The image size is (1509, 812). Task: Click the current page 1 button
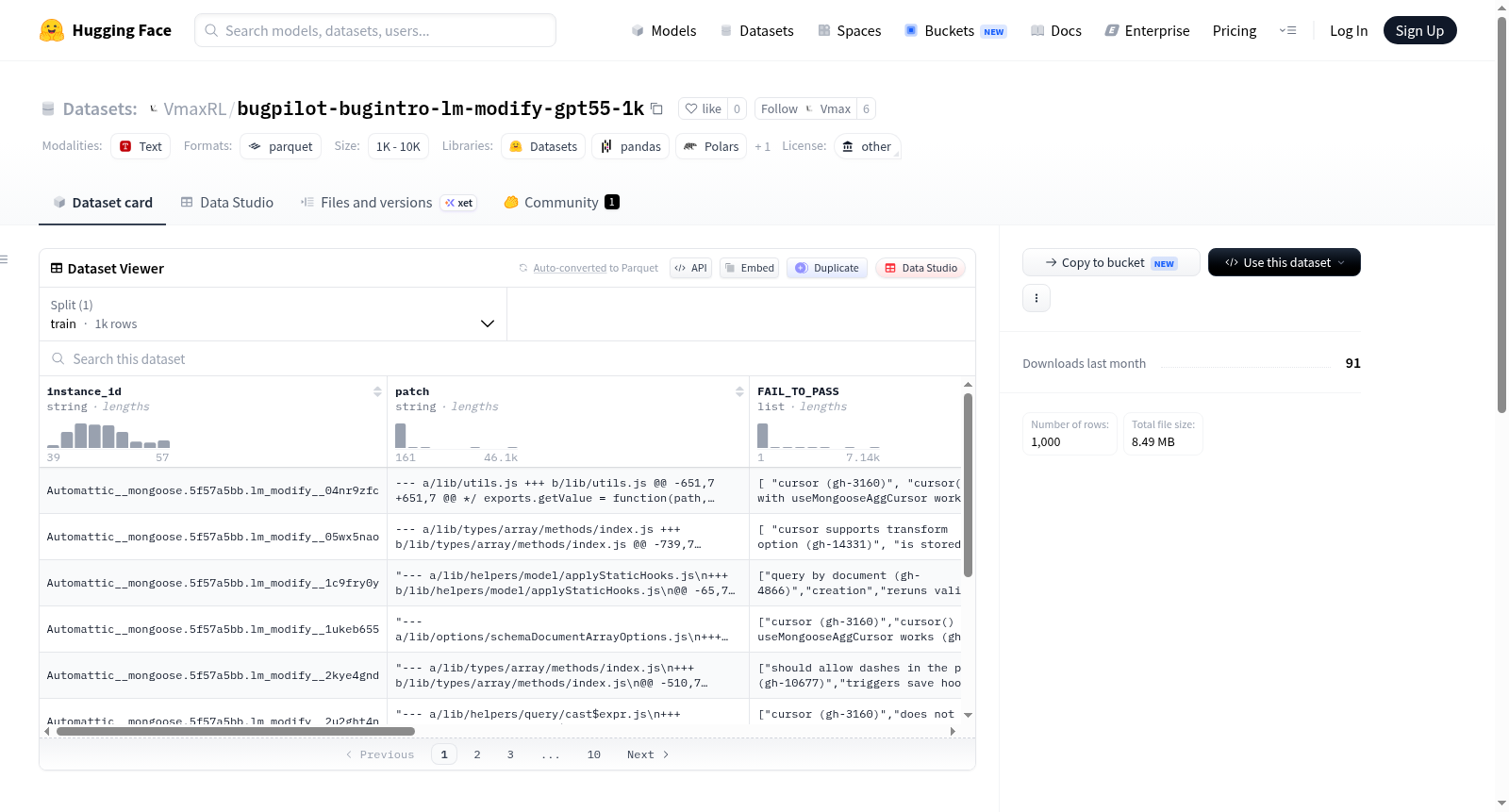[x=444, y=754]
